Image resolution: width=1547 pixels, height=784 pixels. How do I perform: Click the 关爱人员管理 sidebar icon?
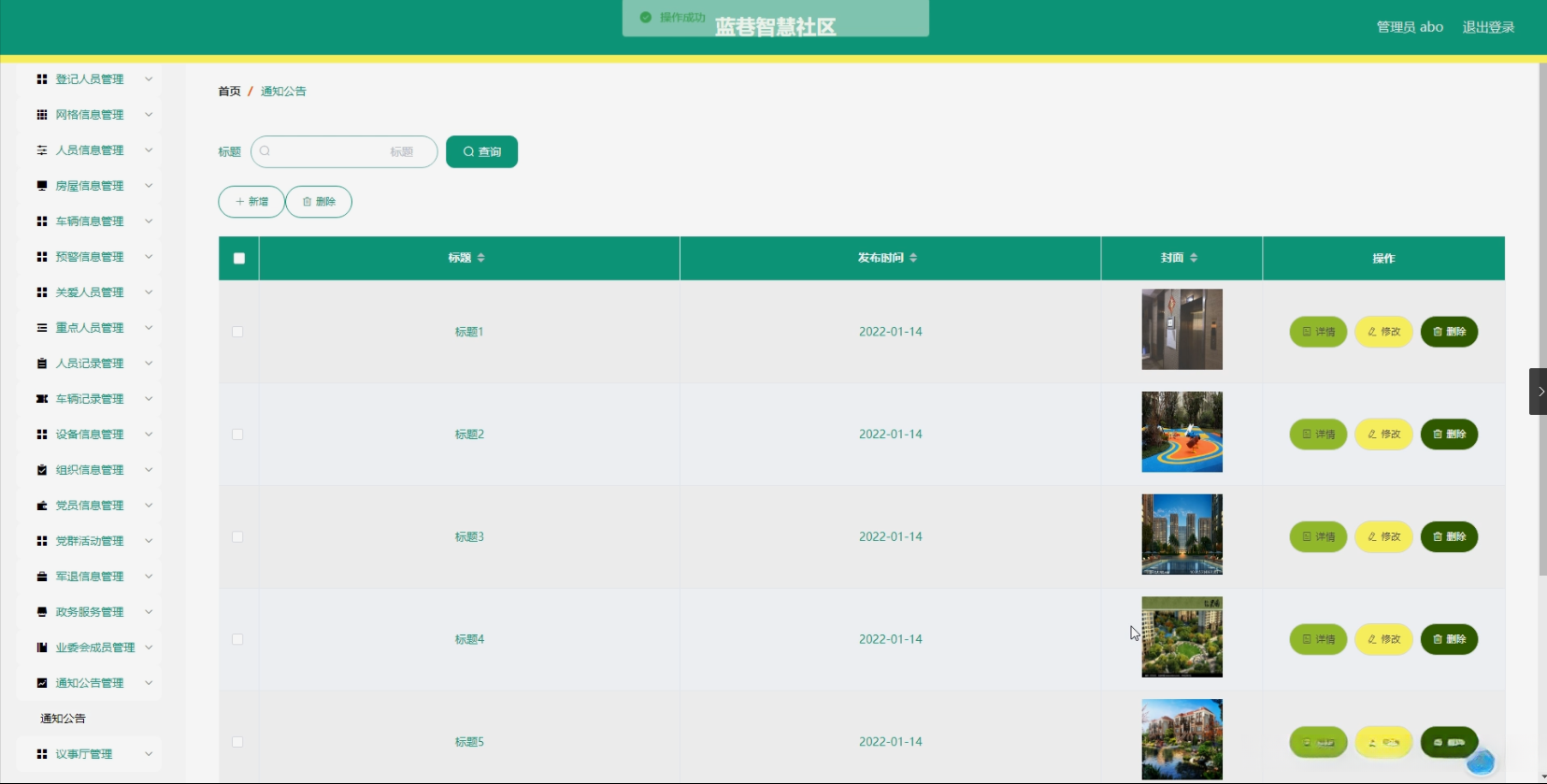point(42,292)
